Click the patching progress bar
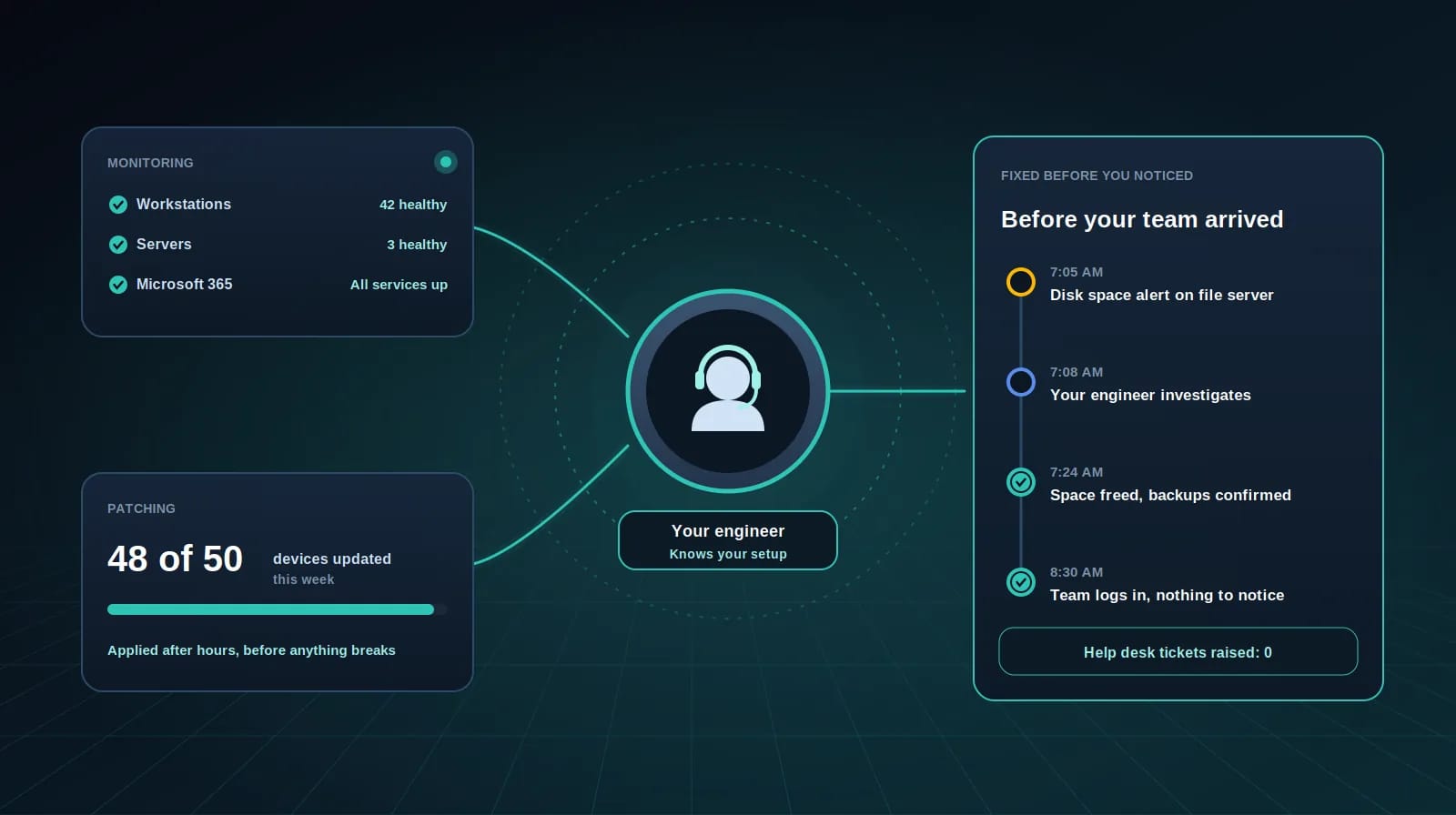The height and width of the screenshot is (815, 1456). coord(278,609)
